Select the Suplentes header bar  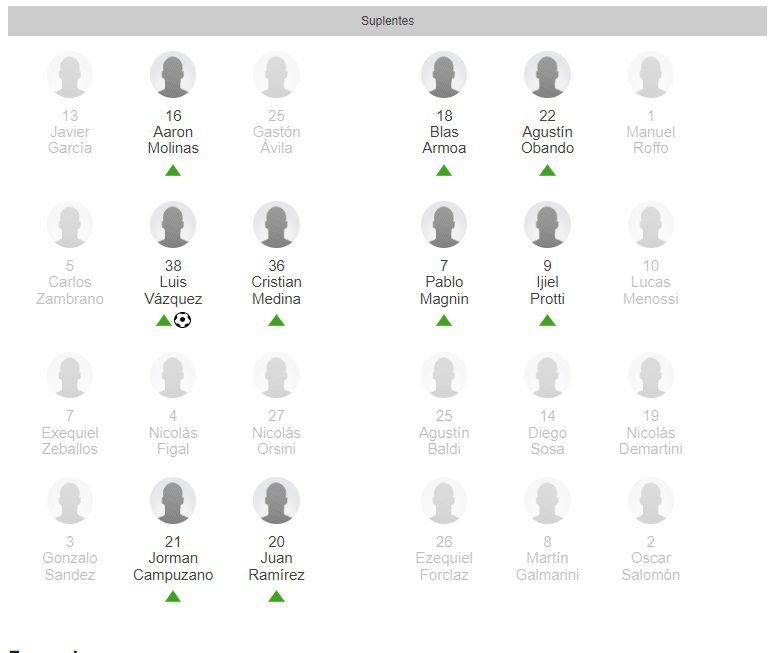tap(387, 21)
